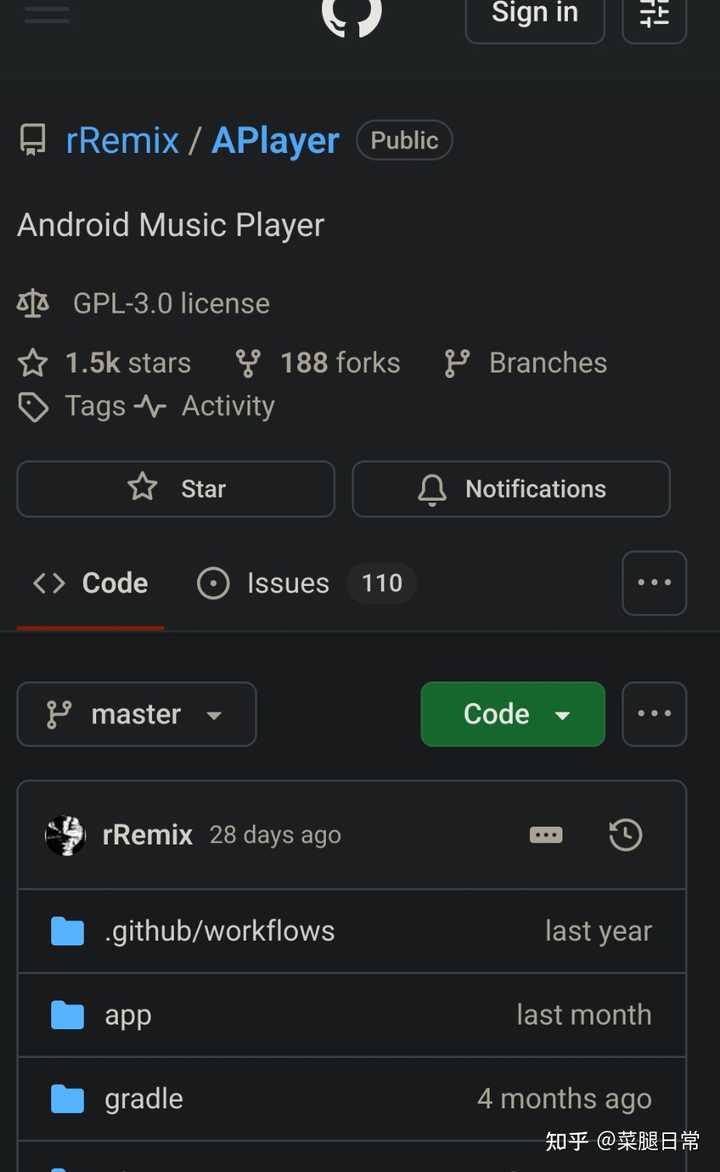Open the hamburger navigation menu

[x=46, y=13]
